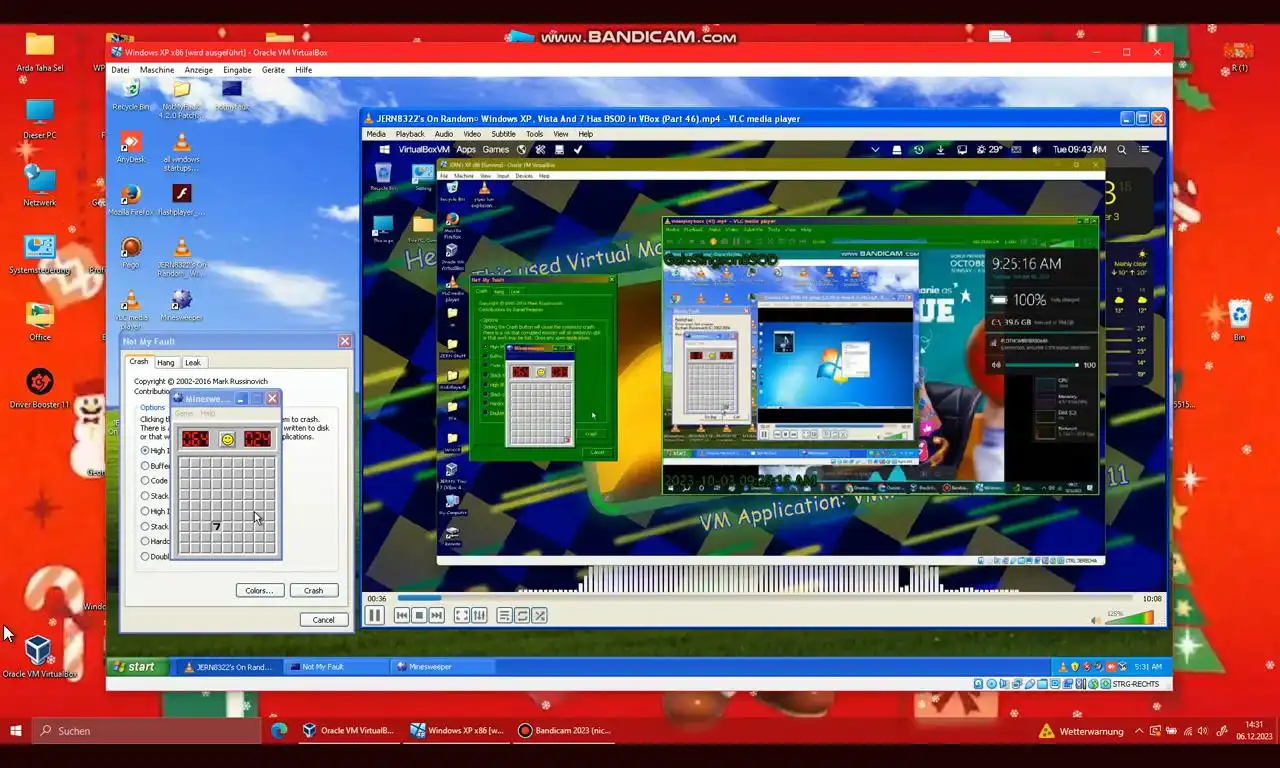The height and width of the screenshot is (768, 1280).
Task: Open Mozilla Firefox on XP desktop
Action: (131, 199)
